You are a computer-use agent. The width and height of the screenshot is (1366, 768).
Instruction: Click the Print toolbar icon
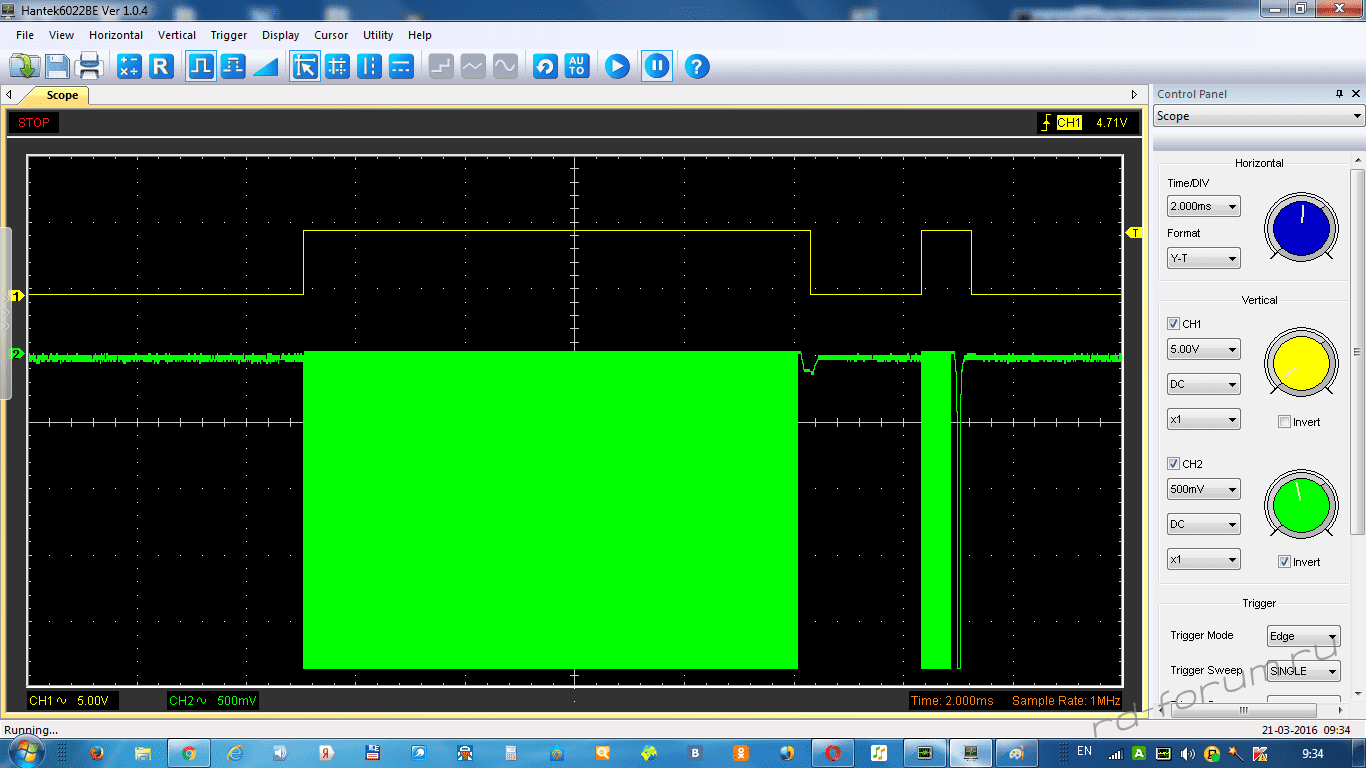click(90, 67)
